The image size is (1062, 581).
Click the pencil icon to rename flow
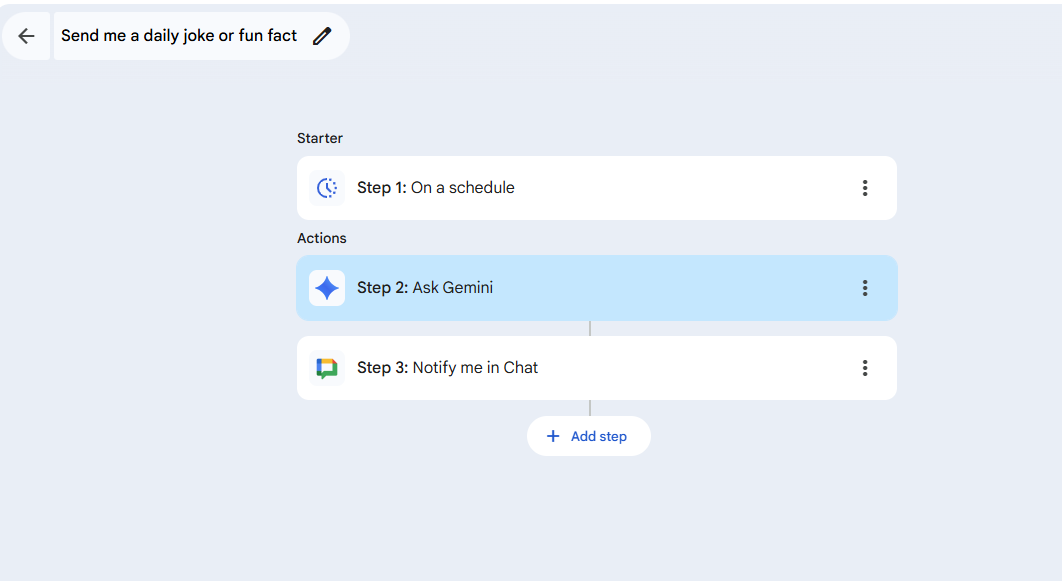click(322, 36)
